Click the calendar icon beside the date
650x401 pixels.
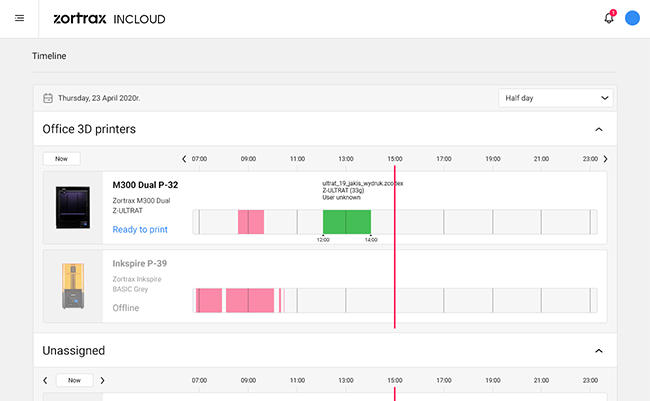(48, 98)
